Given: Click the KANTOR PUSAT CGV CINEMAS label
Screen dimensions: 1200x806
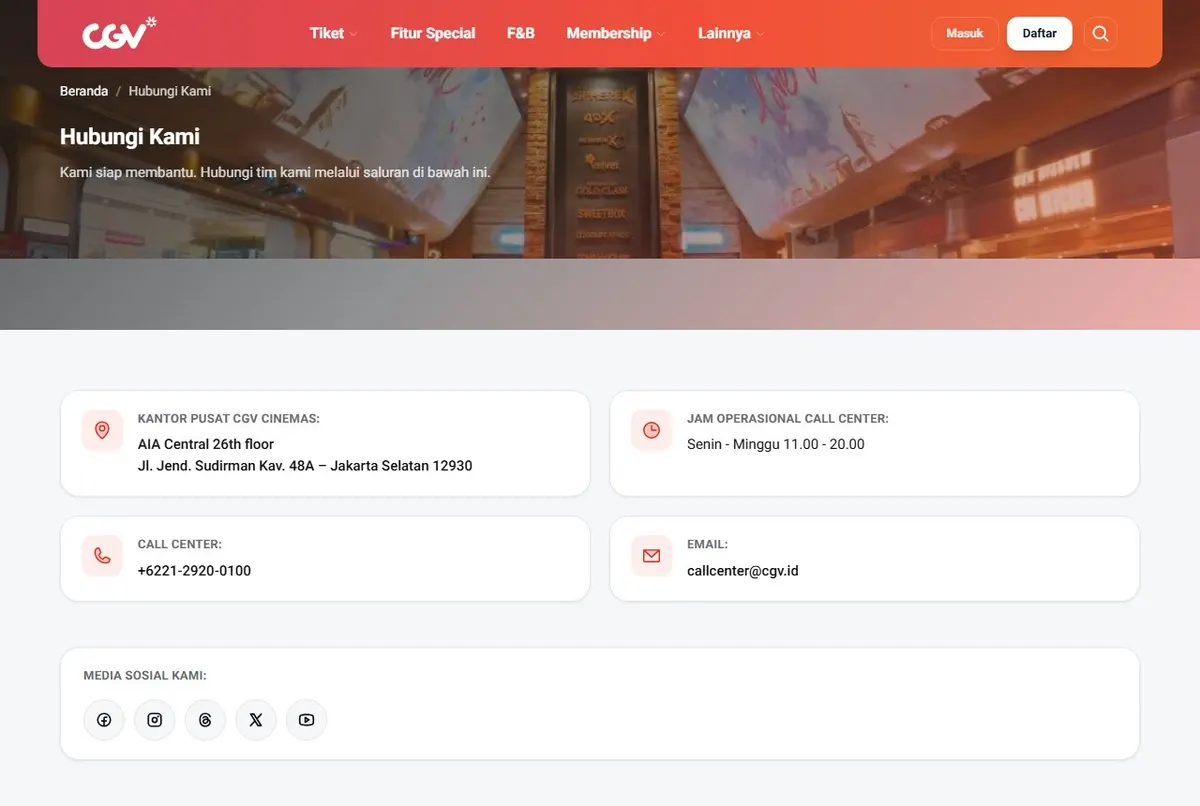Looking at the screenshot, I should (229, 419).
